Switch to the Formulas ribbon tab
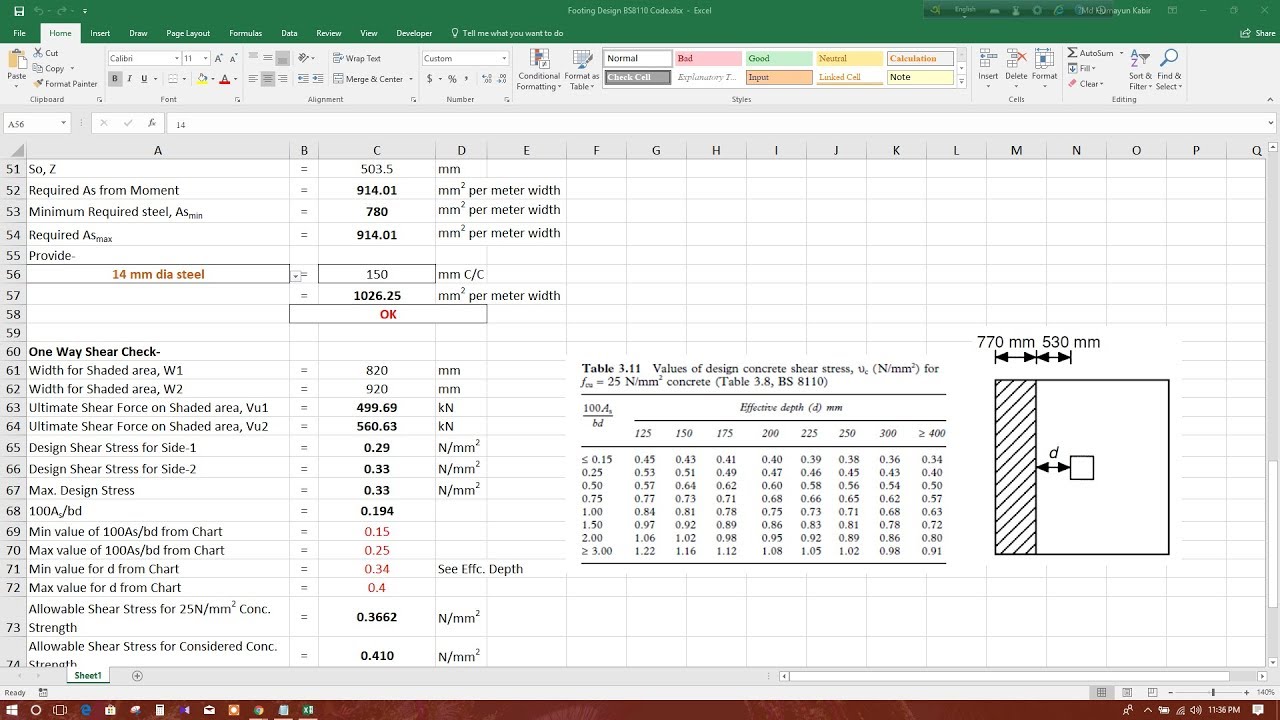1280x720 pixels. (x=245, y=32)
